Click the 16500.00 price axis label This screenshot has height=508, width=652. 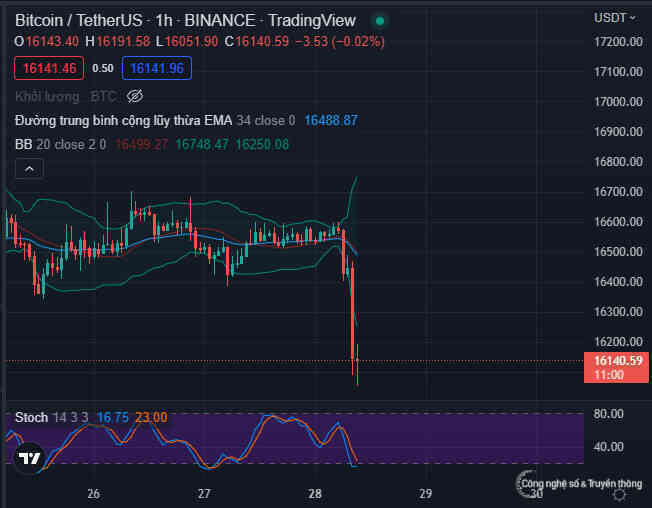point(618,252)
